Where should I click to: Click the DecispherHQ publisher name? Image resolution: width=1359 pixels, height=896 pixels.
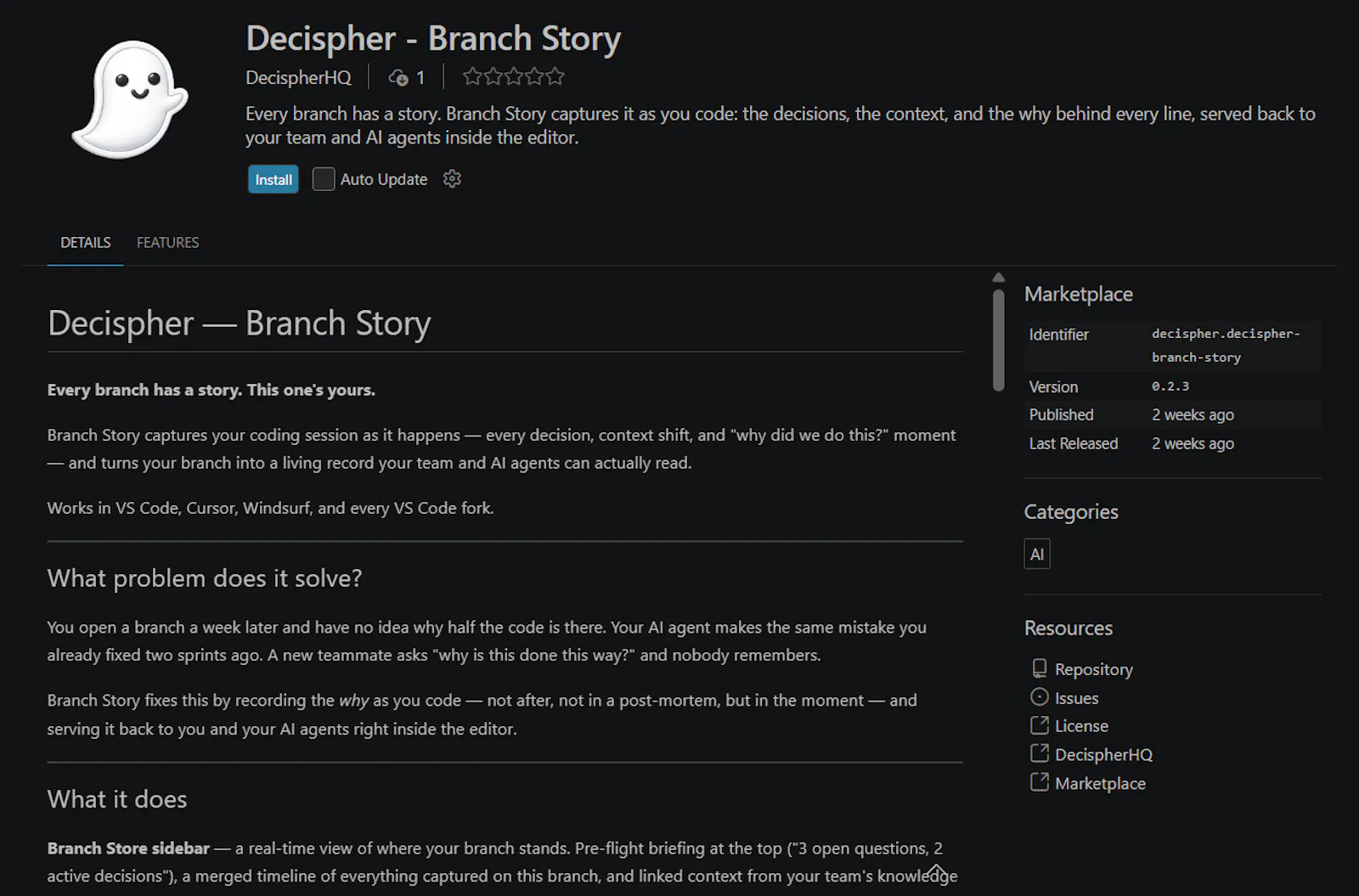[x=298, y=77]
